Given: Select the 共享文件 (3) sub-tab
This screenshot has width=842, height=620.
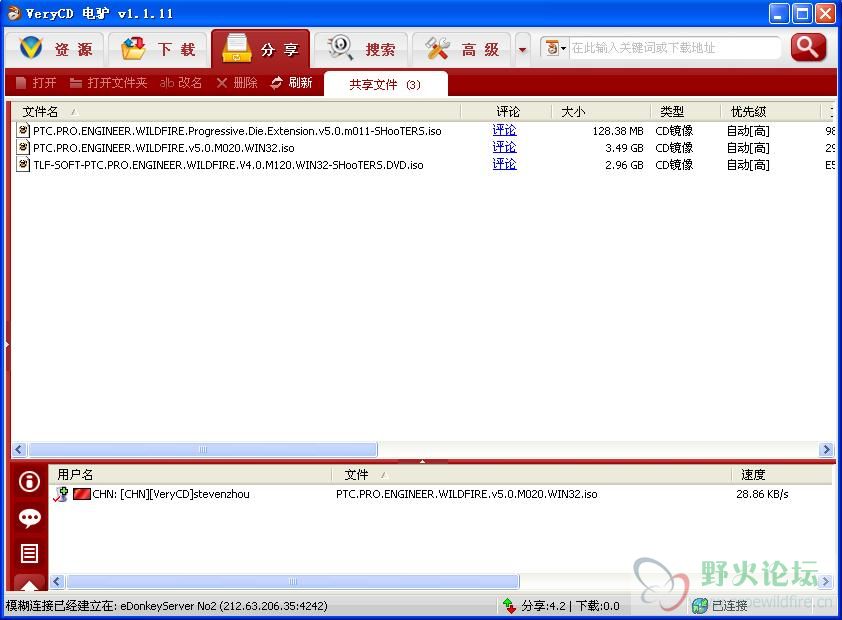Looking at the screenshot, I should 386,84.
